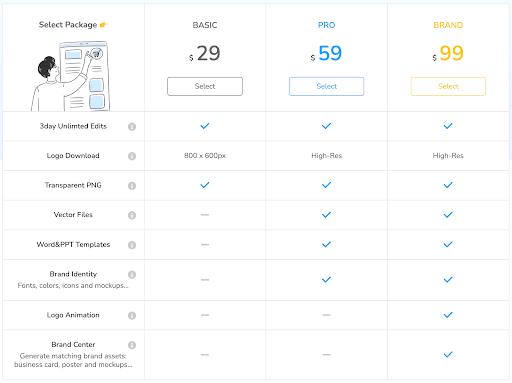Click PRO checkmark in Vector Files row
This screenshot has height=383, width=512.
pos(327,215)
